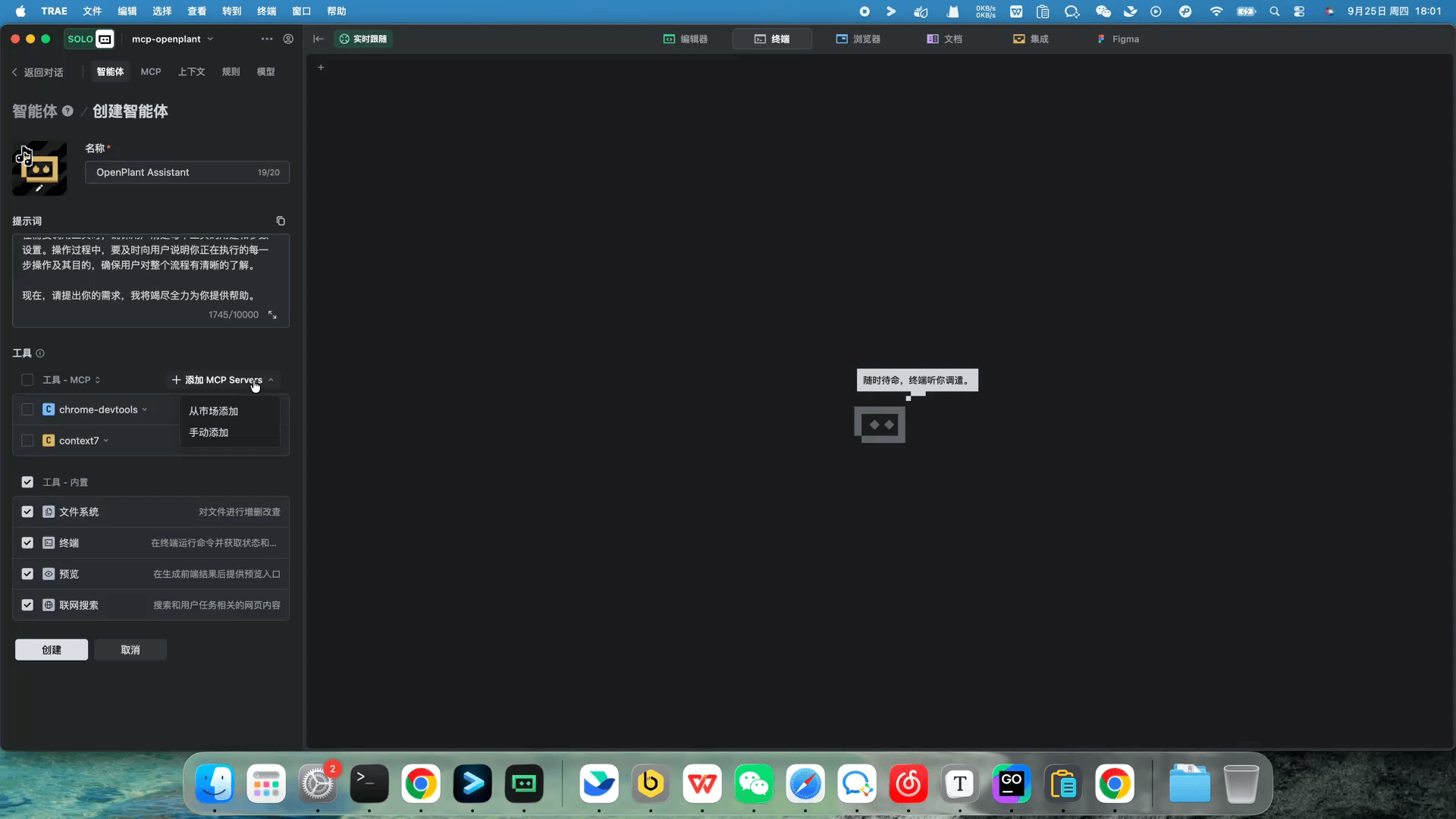
Task: Select 从市场添加 menu option
Action: (214, 411)
